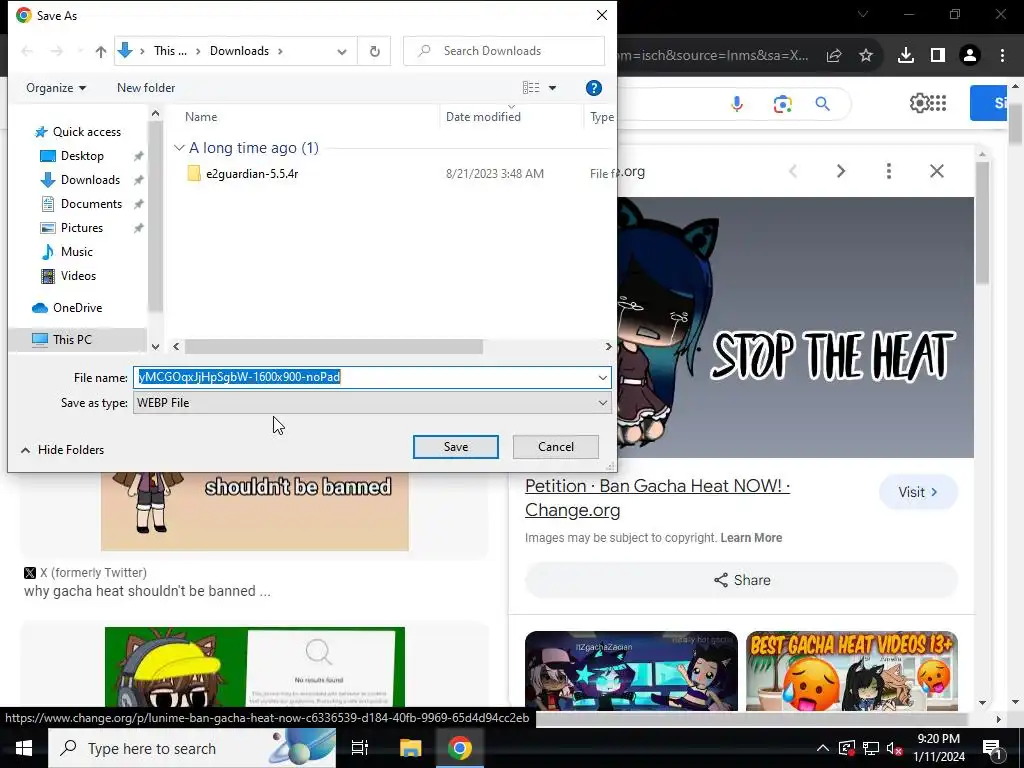Open the Chrome profile avatar icon

pos(970,56)
